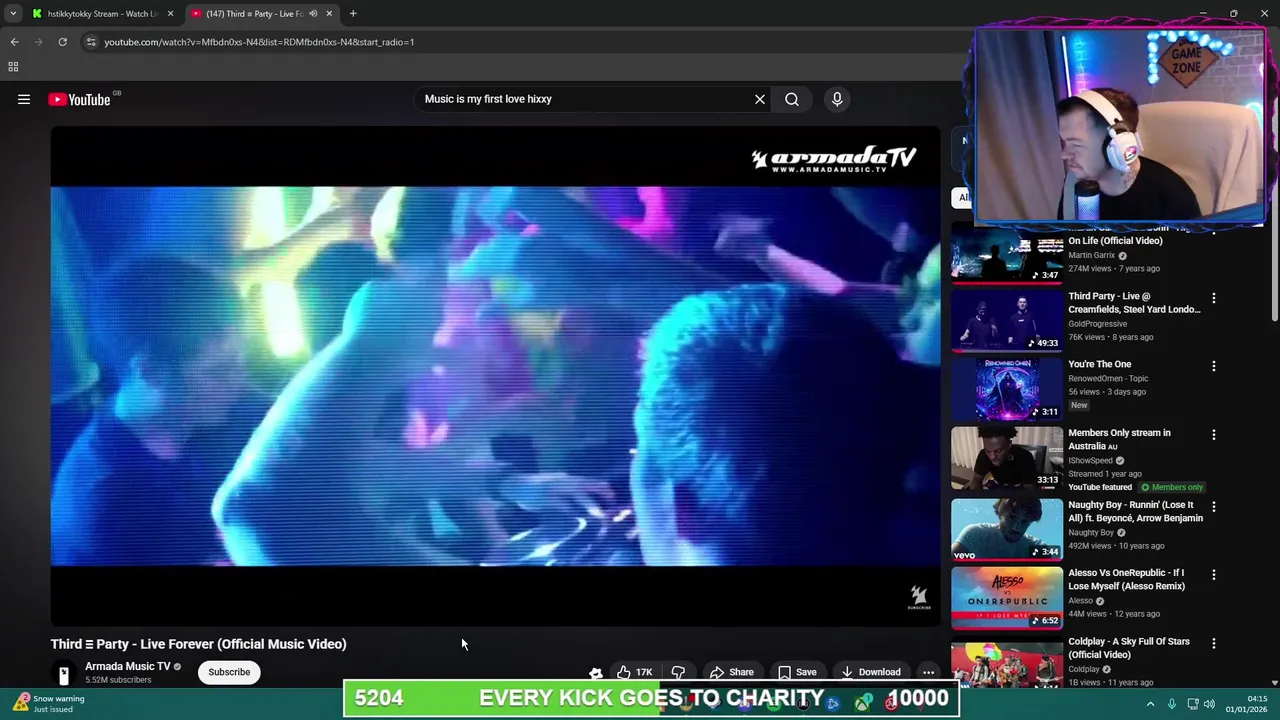Download the video
The image size is (1280, 720).
[871, 672]
